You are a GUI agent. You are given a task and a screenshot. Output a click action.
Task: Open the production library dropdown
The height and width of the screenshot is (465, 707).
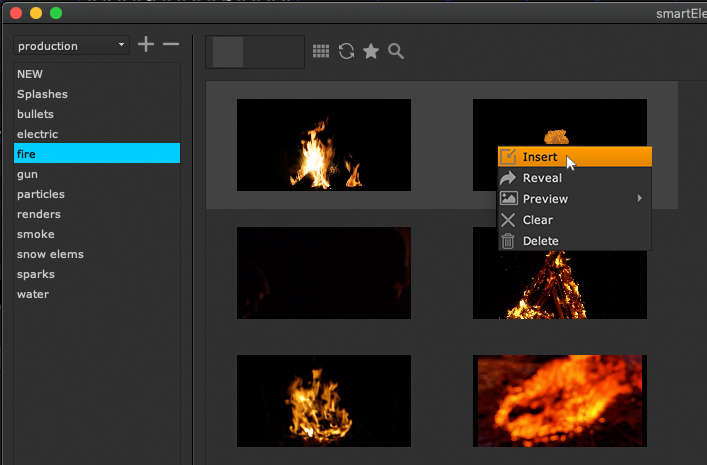coord(72,46)
